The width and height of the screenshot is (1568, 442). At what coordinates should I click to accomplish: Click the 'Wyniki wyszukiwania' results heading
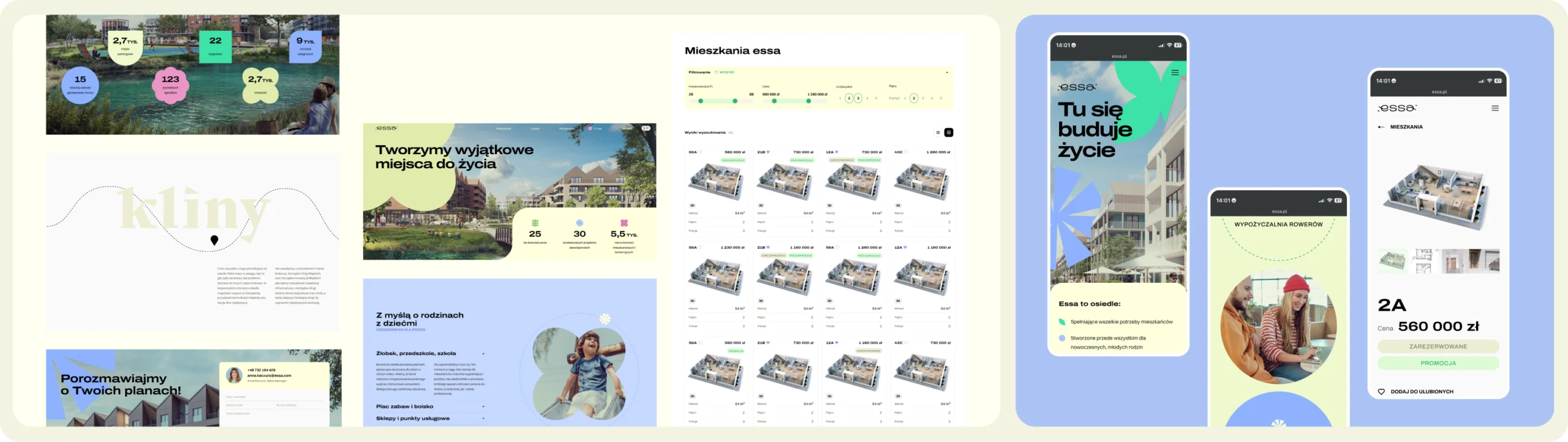[x=705, y=132]
